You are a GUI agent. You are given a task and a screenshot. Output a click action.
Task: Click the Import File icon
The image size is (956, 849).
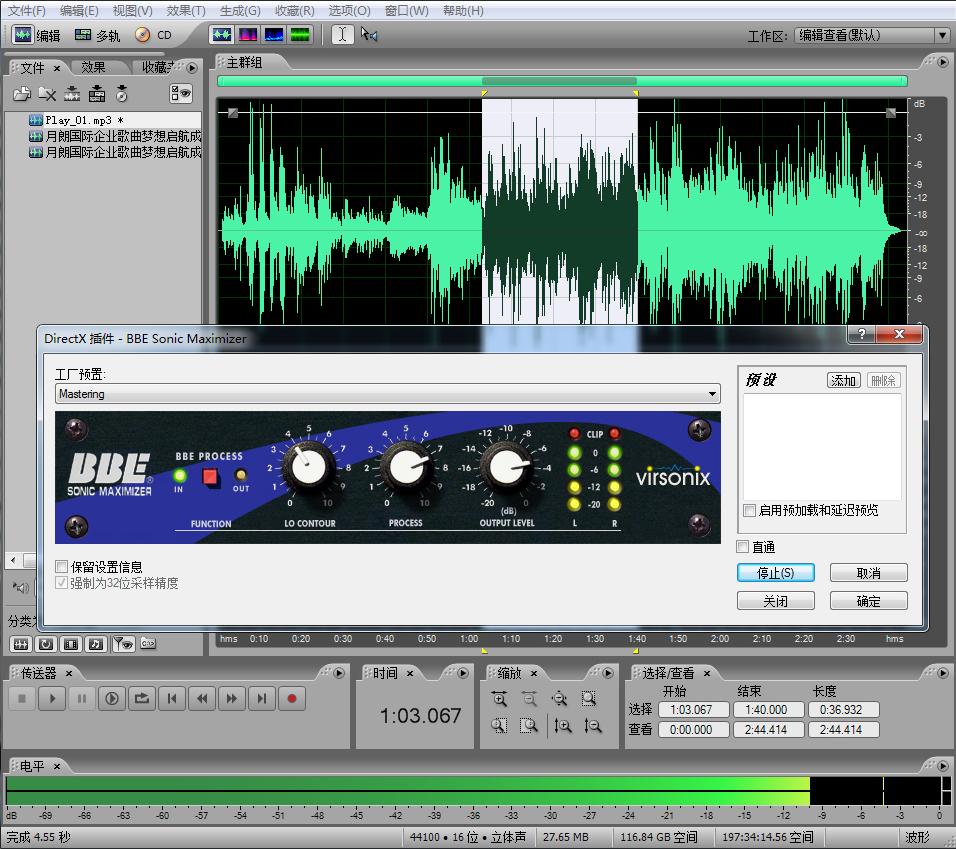(x=22, y=94)
